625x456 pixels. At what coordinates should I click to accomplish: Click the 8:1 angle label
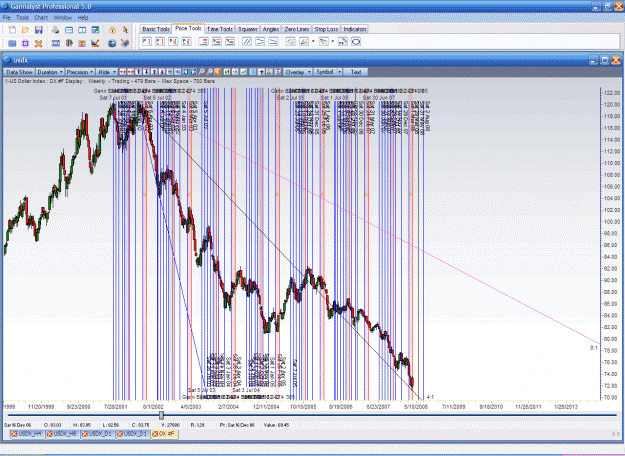594,348
